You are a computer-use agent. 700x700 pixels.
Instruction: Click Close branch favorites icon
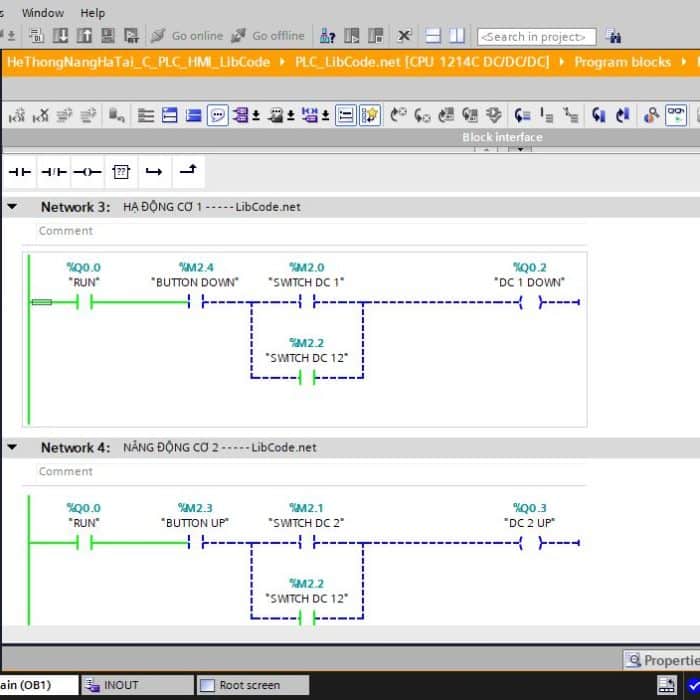[x=188, y=172]
